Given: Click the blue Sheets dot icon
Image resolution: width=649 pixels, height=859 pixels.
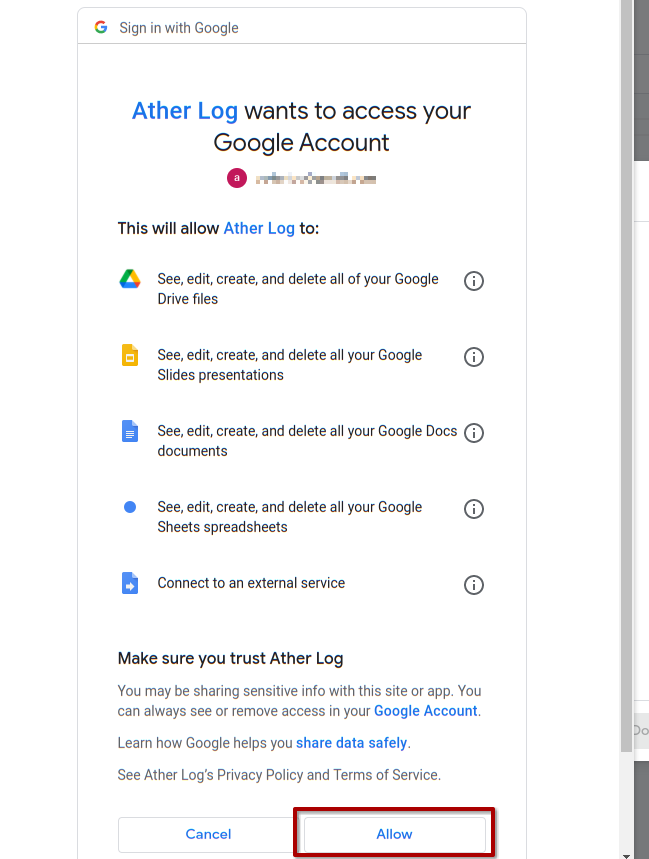Looking at the screenshot, I should point(130,507).
